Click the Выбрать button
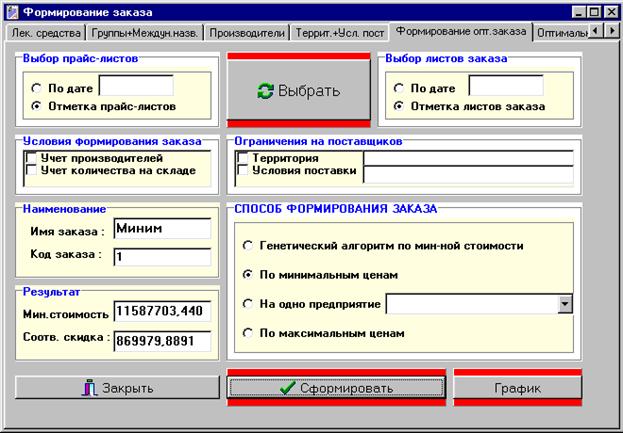 click(298, 90)
